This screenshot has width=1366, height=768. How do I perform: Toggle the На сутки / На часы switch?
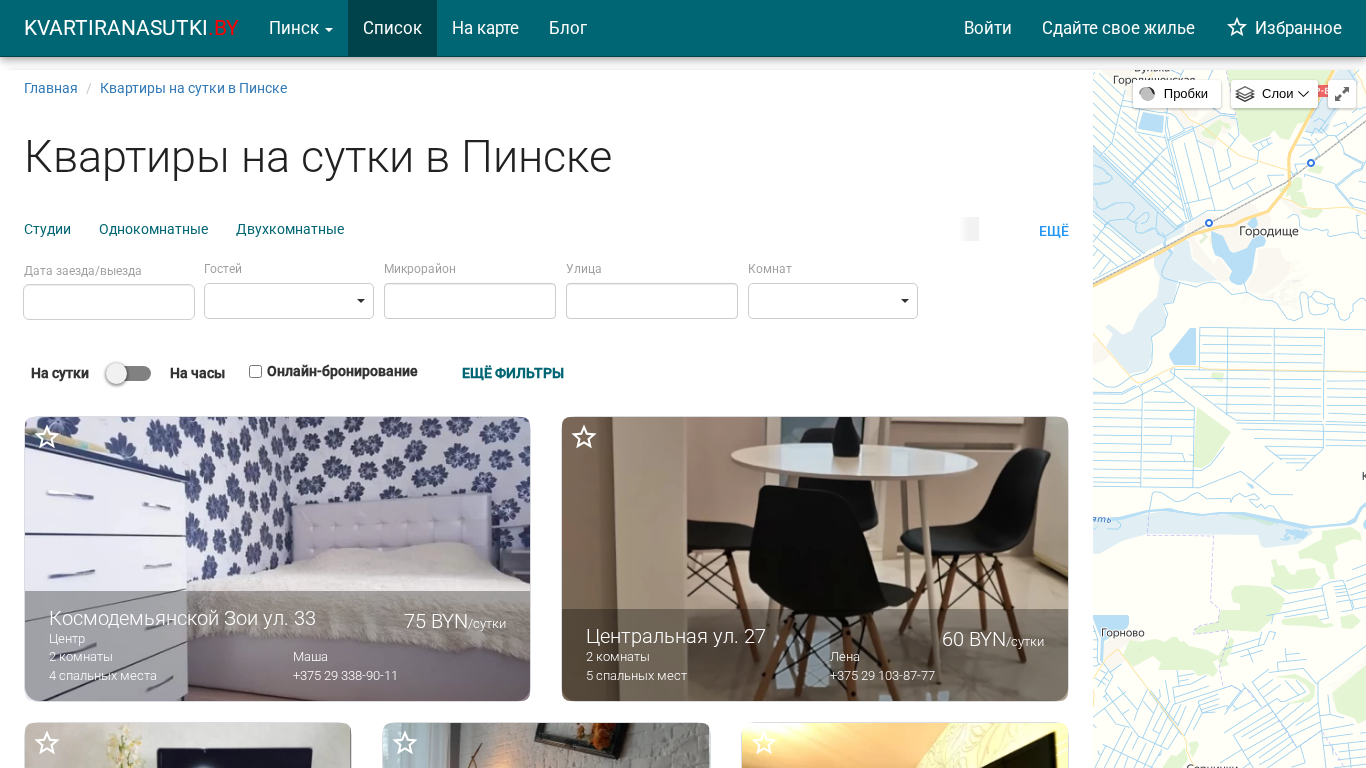[x=129, y=373]
